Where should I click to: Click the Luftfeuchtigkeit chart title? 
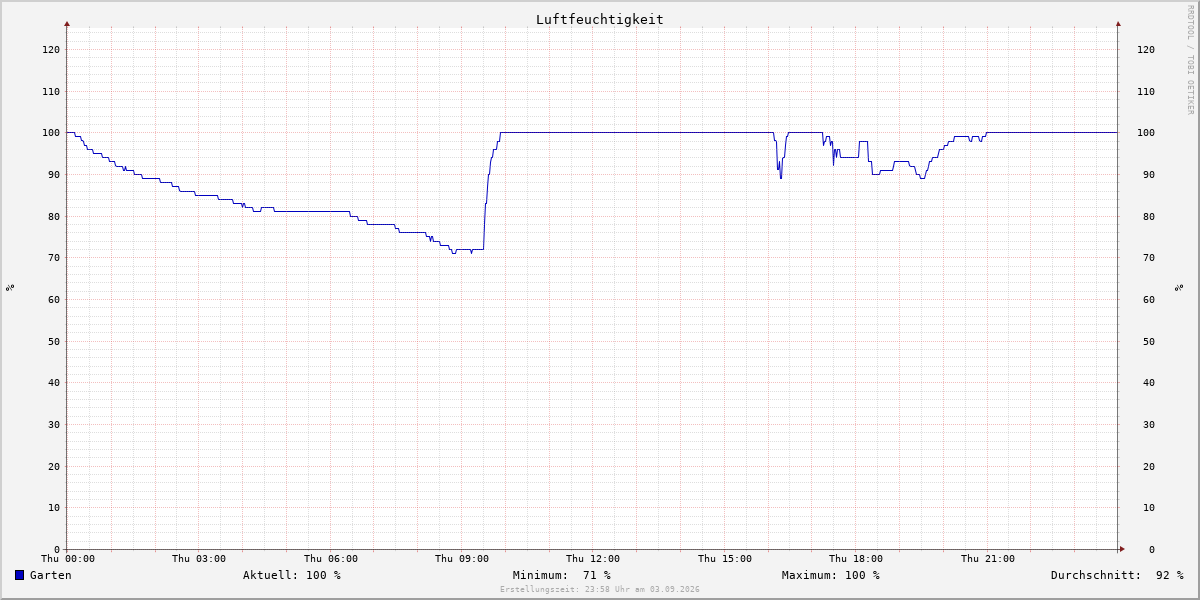click(599, 19)
